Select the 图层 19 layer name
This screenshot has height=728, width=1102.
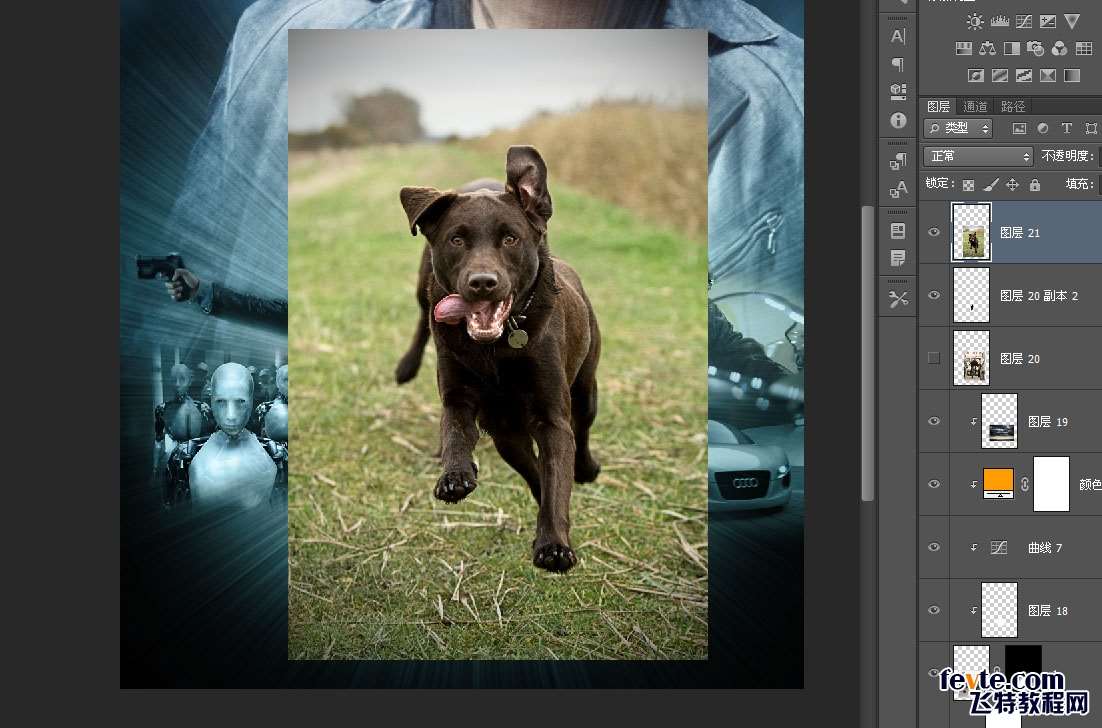click(x=1048, y=422)
